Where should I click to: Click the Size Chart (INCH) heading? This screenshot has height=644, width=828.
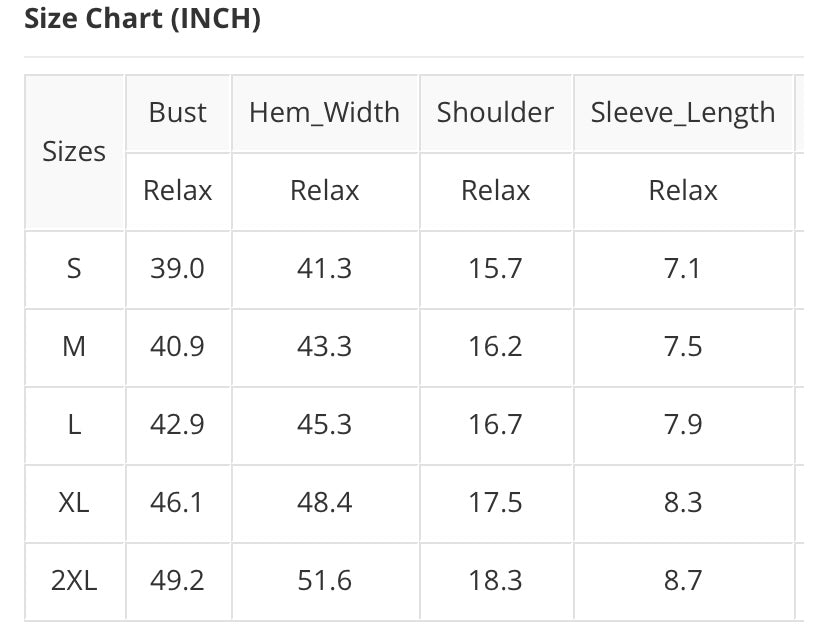click(x=141, y=19)
